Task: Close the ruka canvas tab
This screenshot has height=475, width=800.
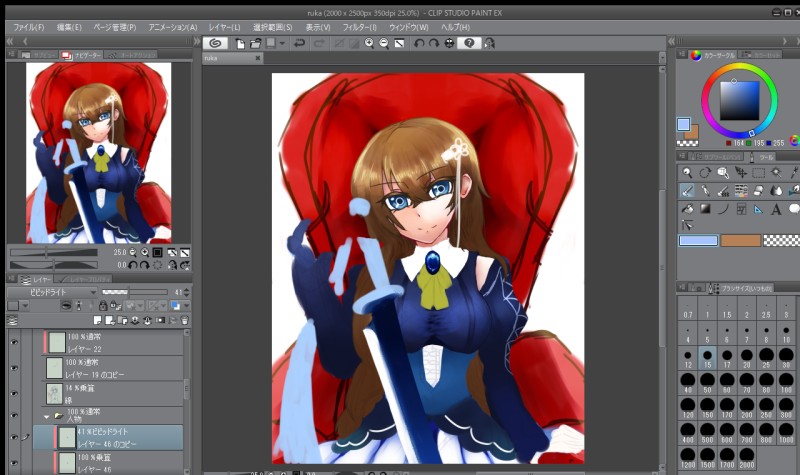Action: [258, 58]
